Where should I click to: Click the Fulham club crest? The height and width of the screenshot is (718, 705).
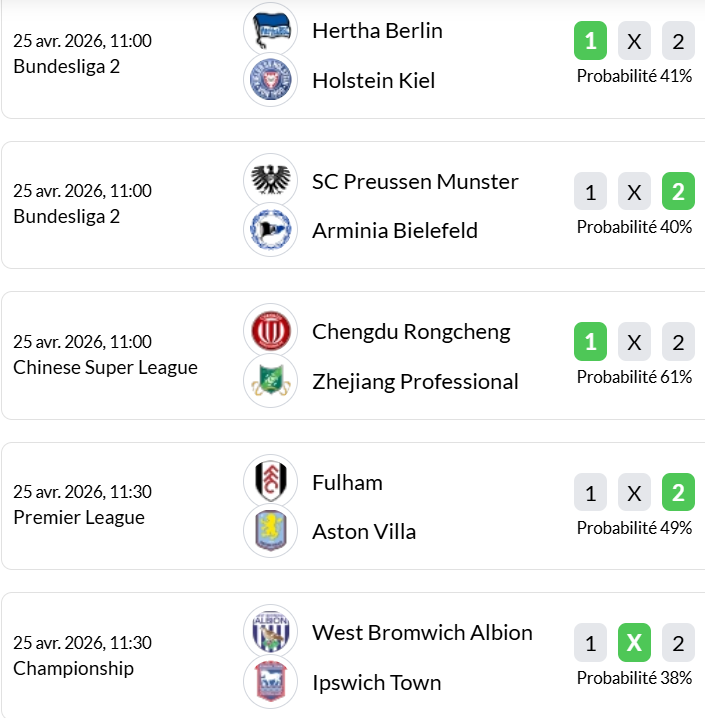(270, 482)
